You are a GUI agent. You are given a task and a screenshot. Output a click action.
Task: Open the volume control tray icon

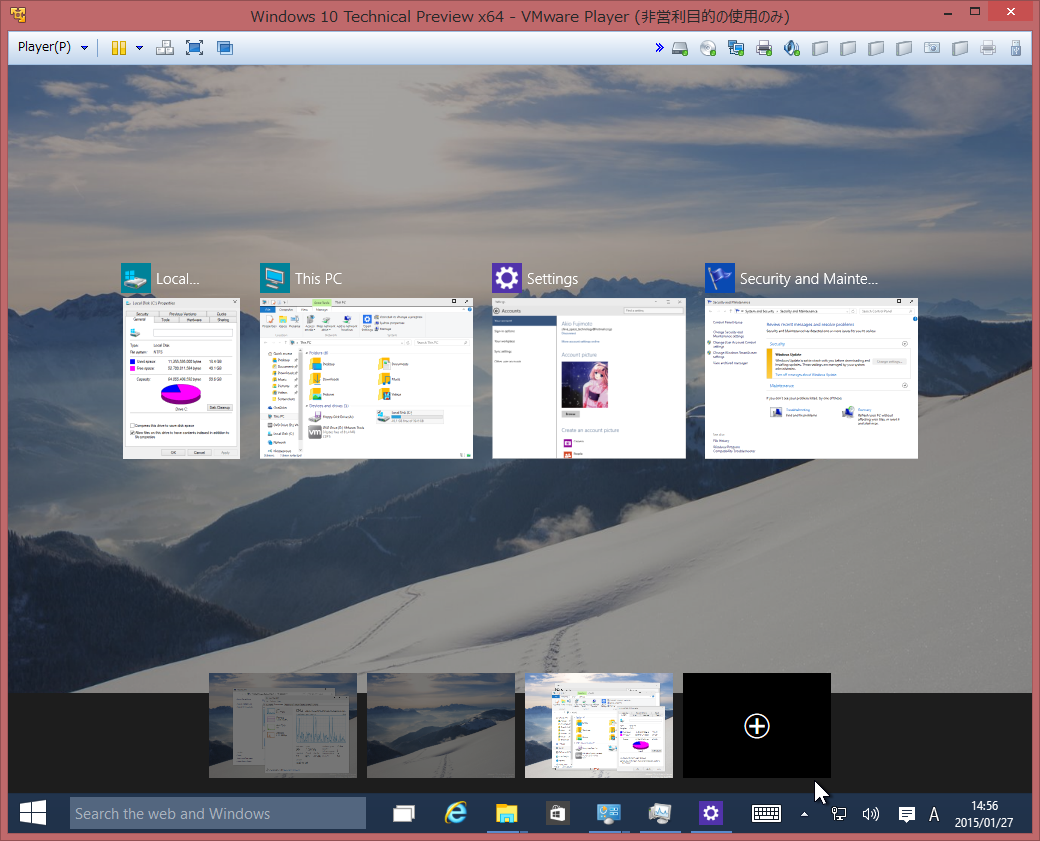tap(870, 814)
